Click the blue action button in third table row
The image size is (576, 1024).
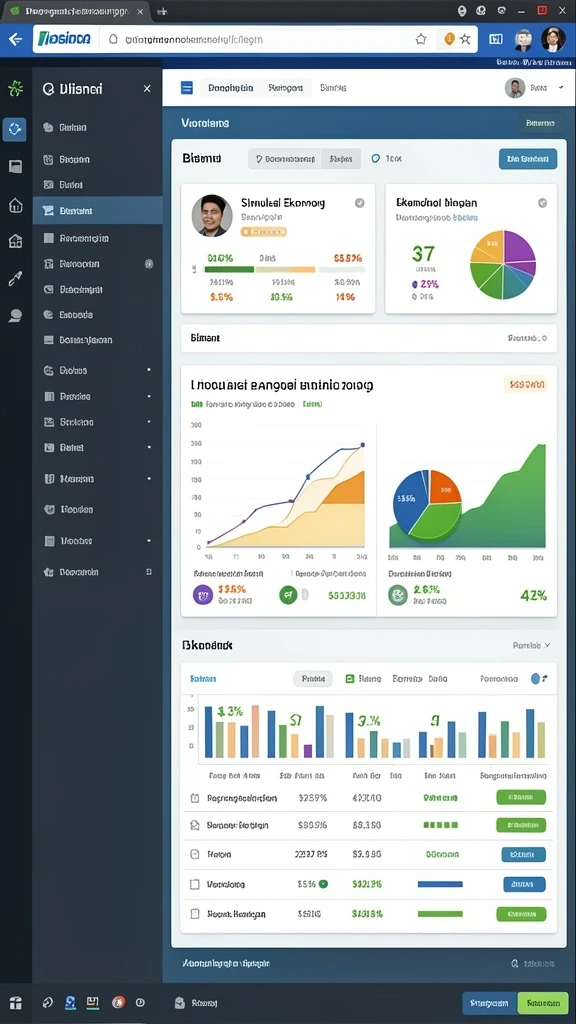523,854
